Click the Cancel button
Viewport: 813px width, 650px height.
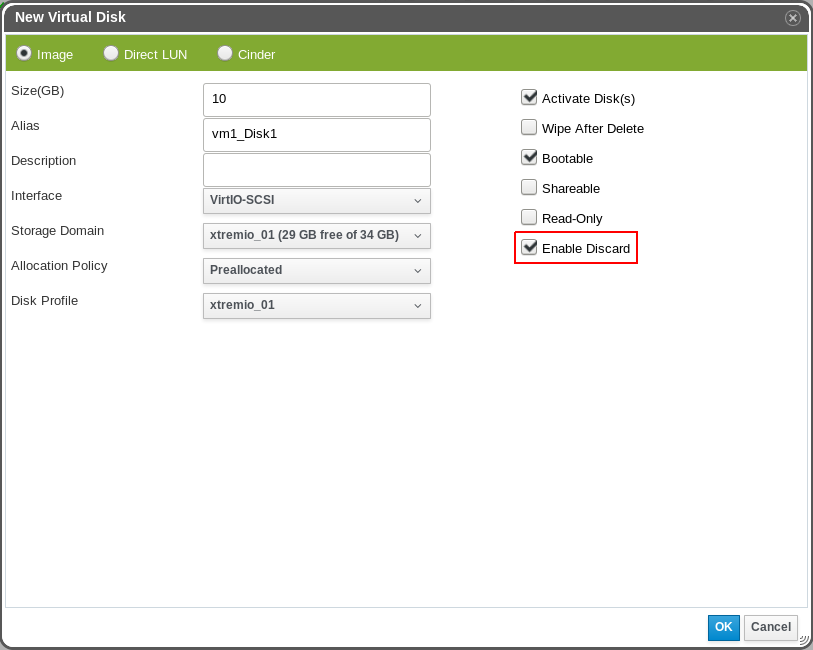(770, 627)
